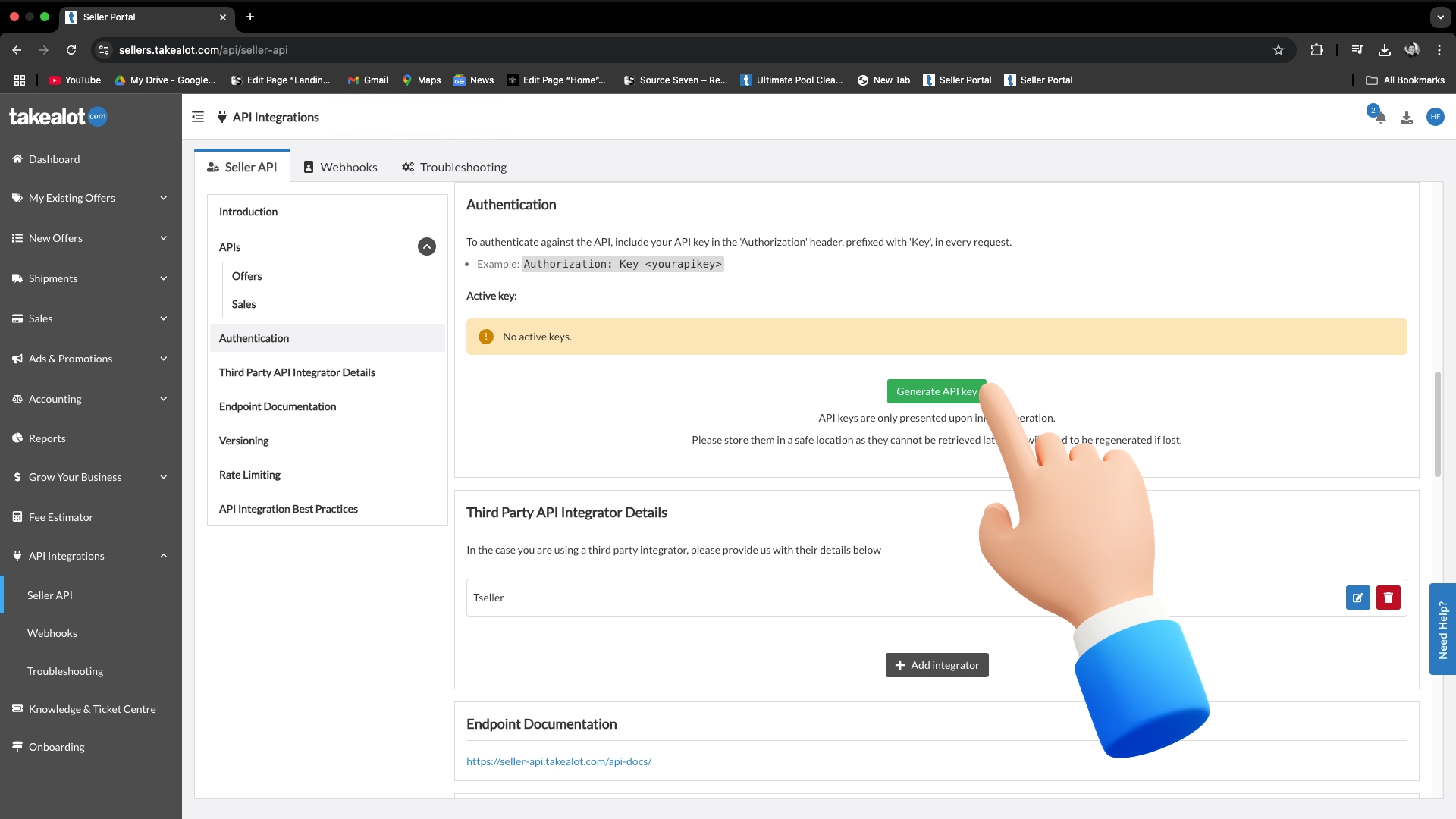The image size is (1456, 819).
Task: Click the takealot.com logo in the sidebar
Action: [x=57, y=116]
